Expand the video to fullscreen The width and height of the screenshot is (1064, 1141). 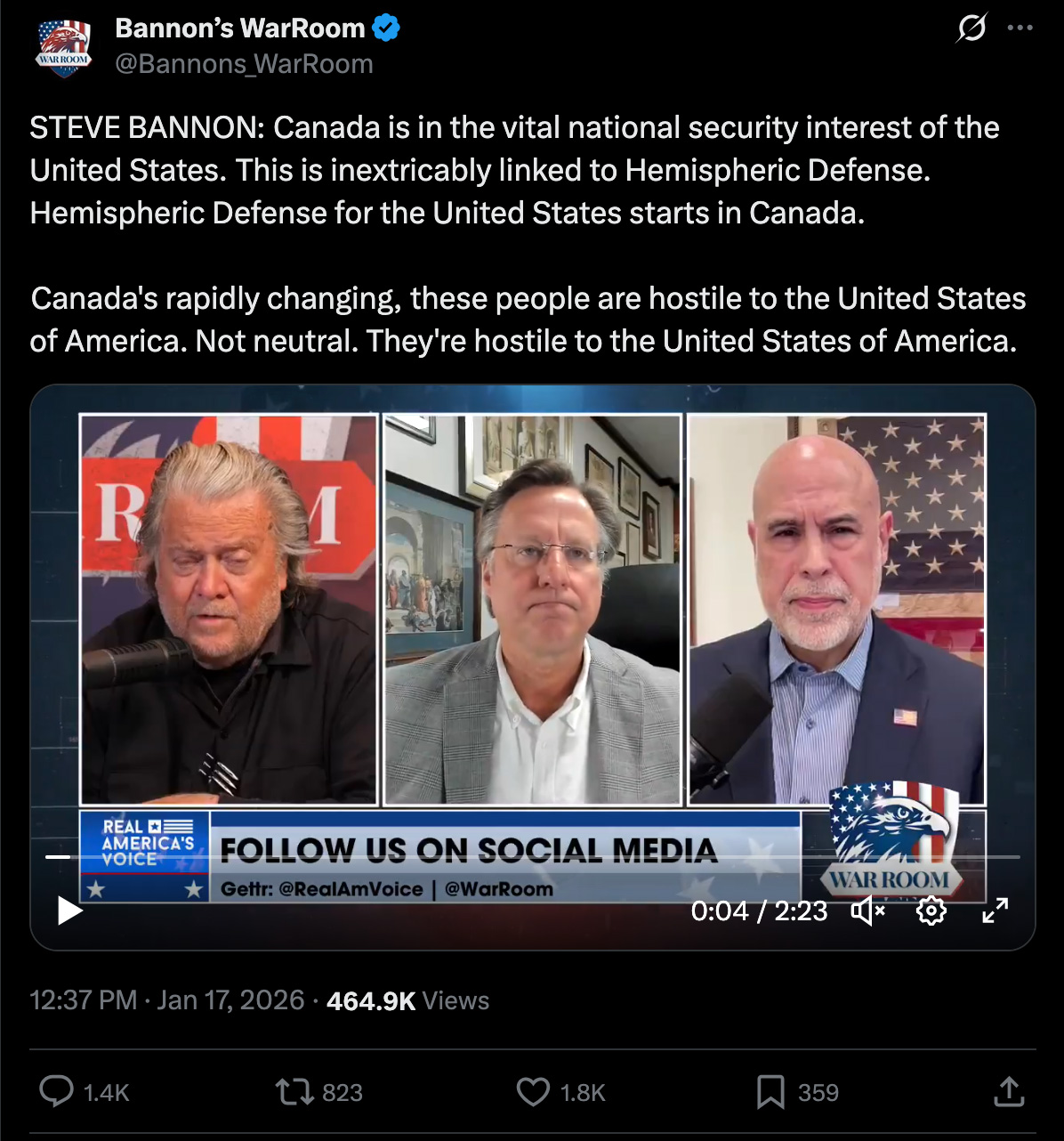point(995,910)
